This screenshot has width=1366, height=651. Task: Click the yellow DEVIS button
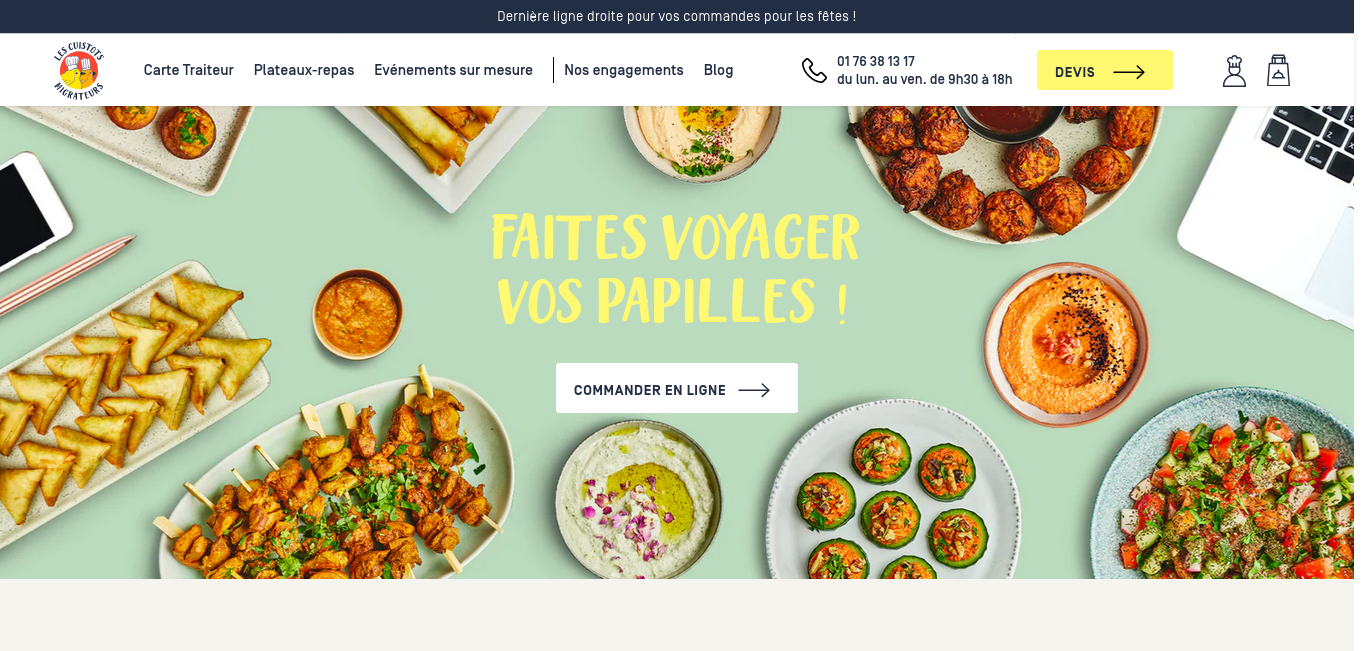pyautogui.click(x=1105, y=70)
